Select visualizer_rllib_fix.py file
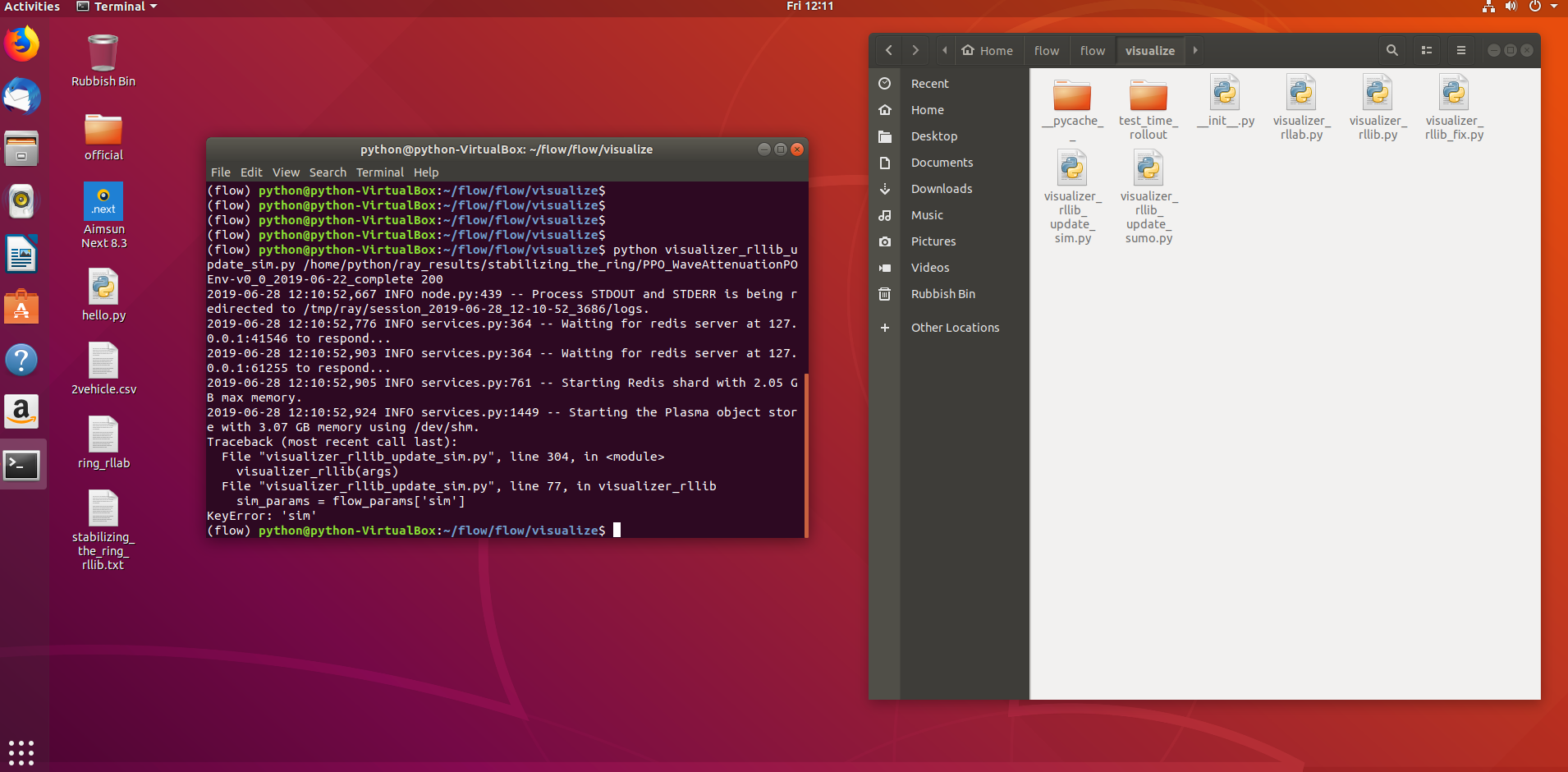The image size is (1568, 772). click(x=1454, y=107)
